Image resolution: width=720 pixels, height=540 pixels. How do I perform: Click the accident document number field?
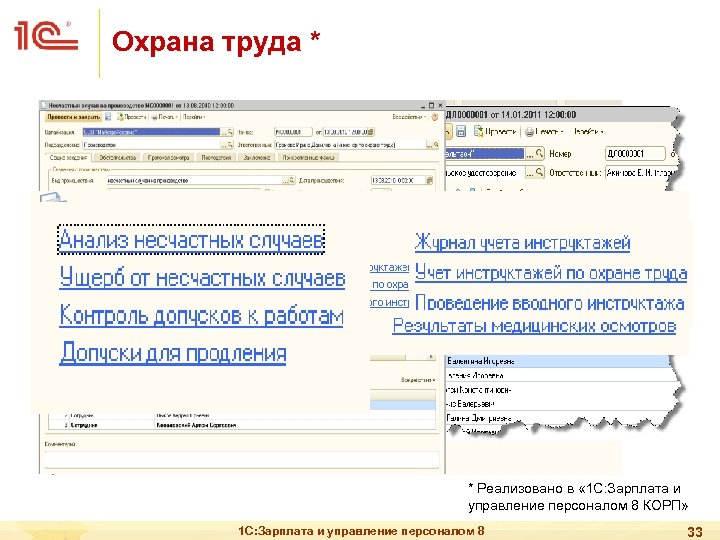click(293, 132)
